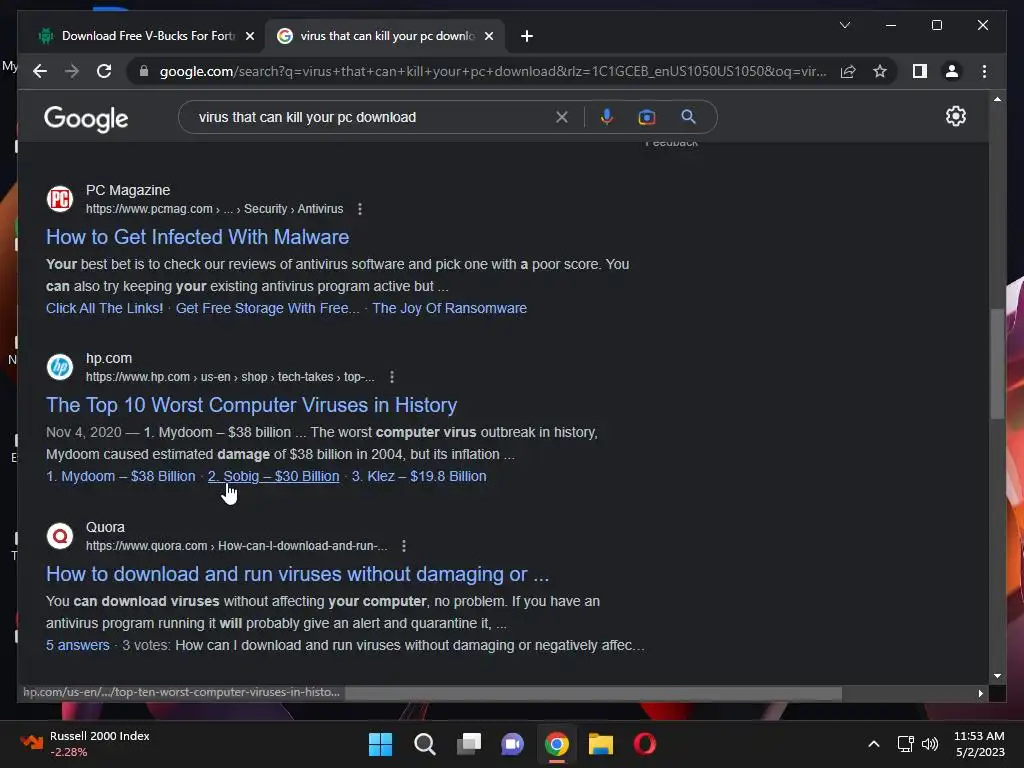Image resolution: width=1024 pixels, height=768 pixels.
Task: Search by image with the camera icon
Action: [647, 117]
